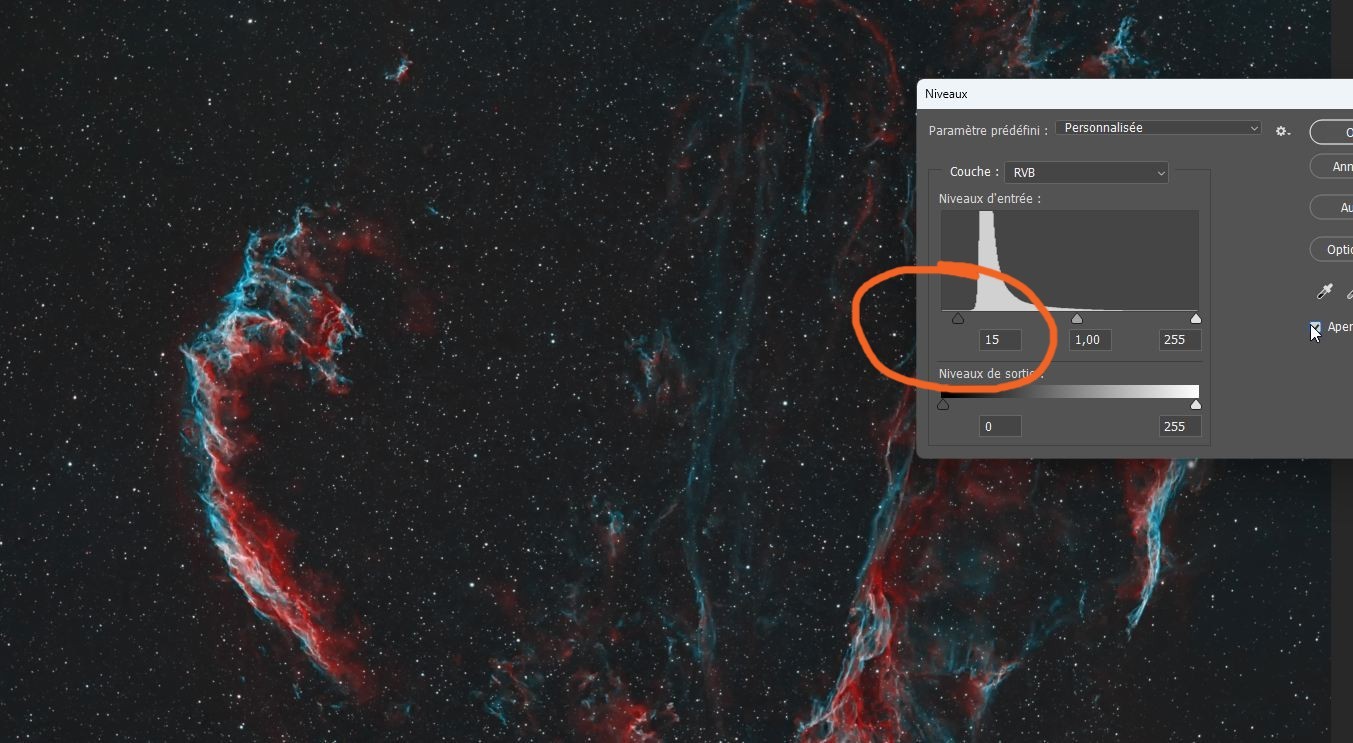The width and height of the screenshot is (1353, 743).
Task: Click the input shadows slider handle
Action: click(x=958, y=319)
